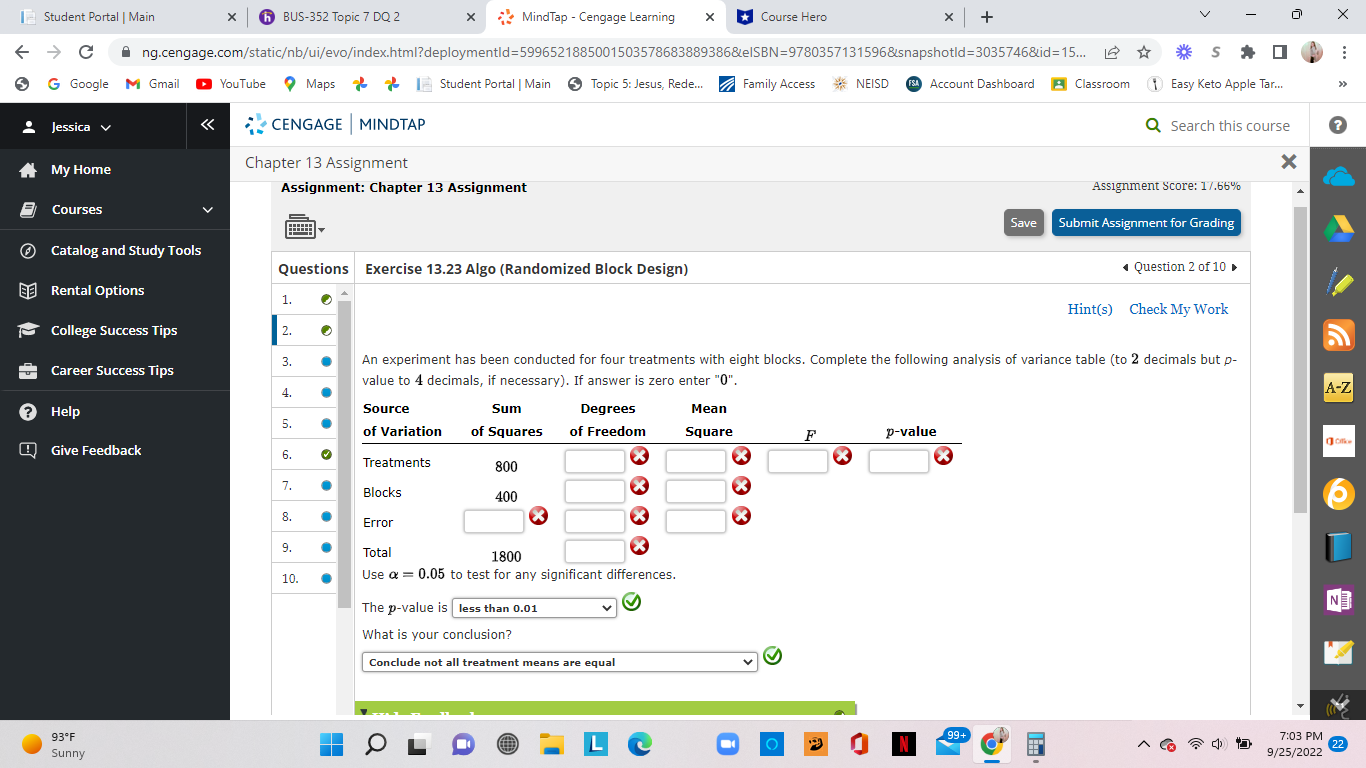Switch to Course Hero tab

click(x=844, y=17)
